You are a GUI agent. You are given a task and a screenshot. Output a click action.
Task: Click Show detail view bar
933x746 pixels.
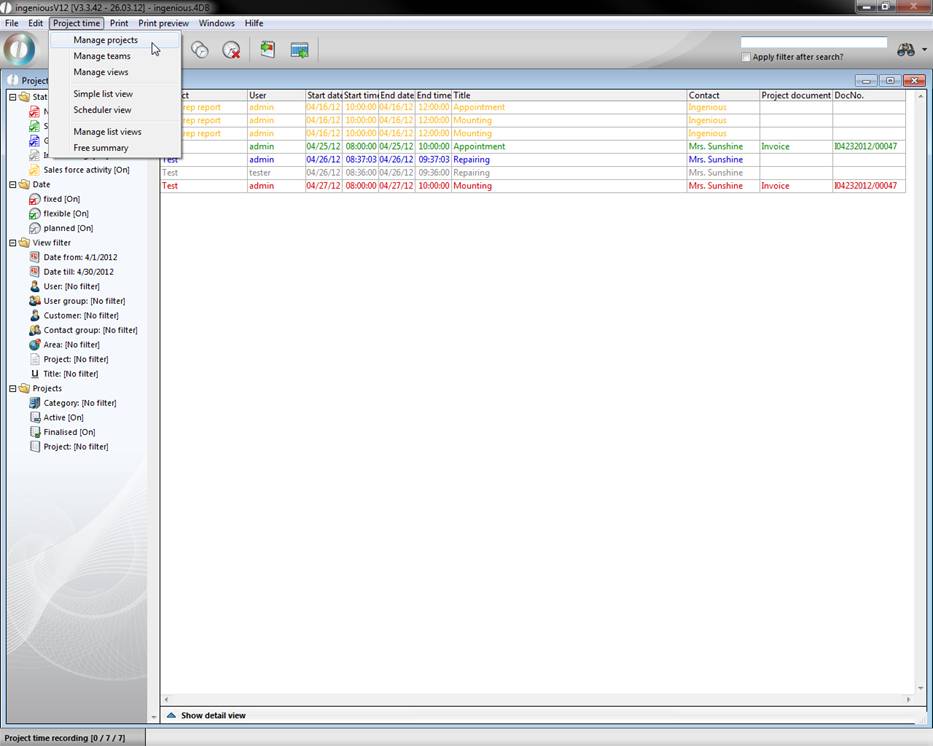(x=213, y=716)
